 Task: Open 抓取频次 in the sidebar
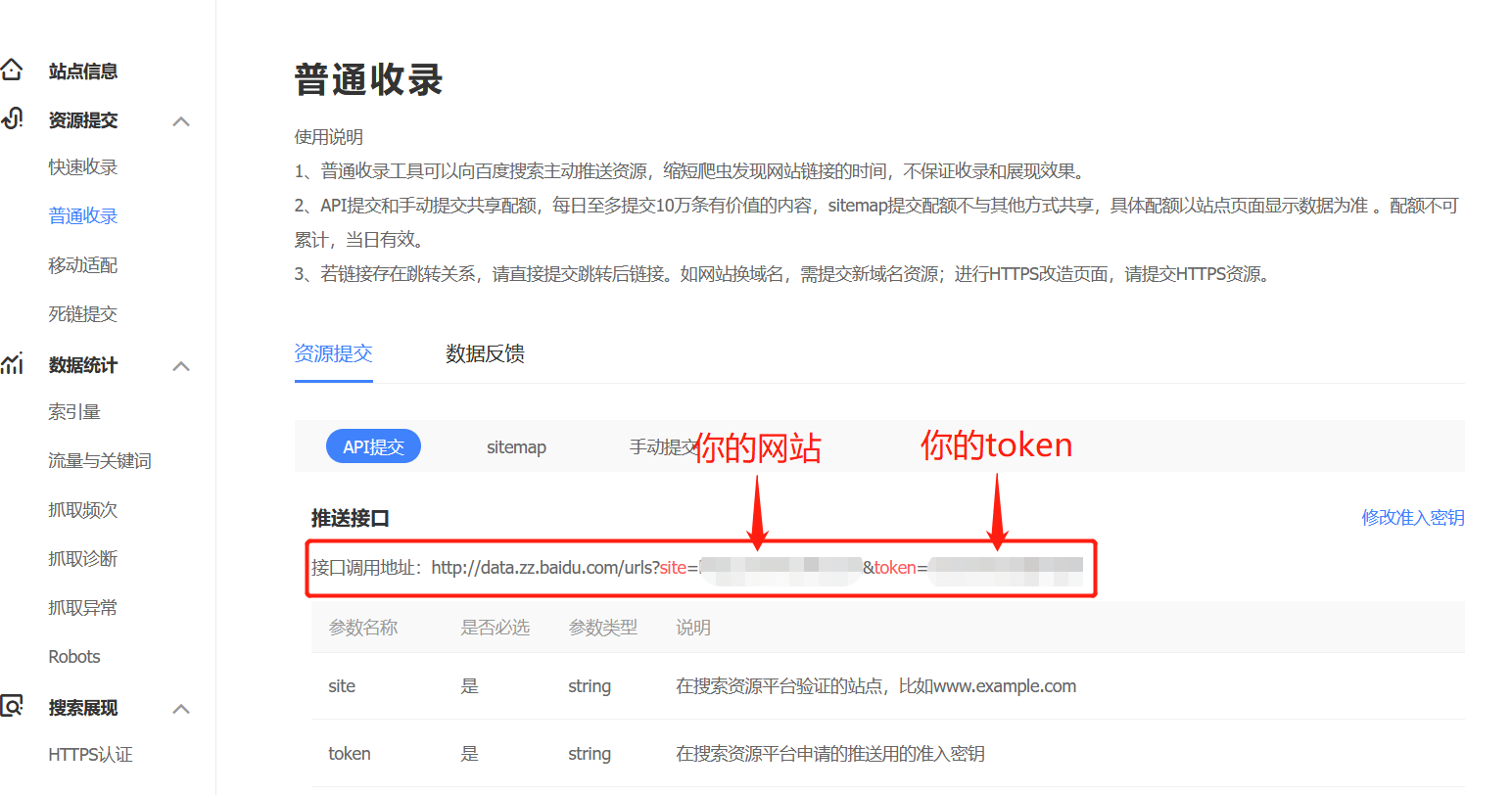[x=83, y=510]
